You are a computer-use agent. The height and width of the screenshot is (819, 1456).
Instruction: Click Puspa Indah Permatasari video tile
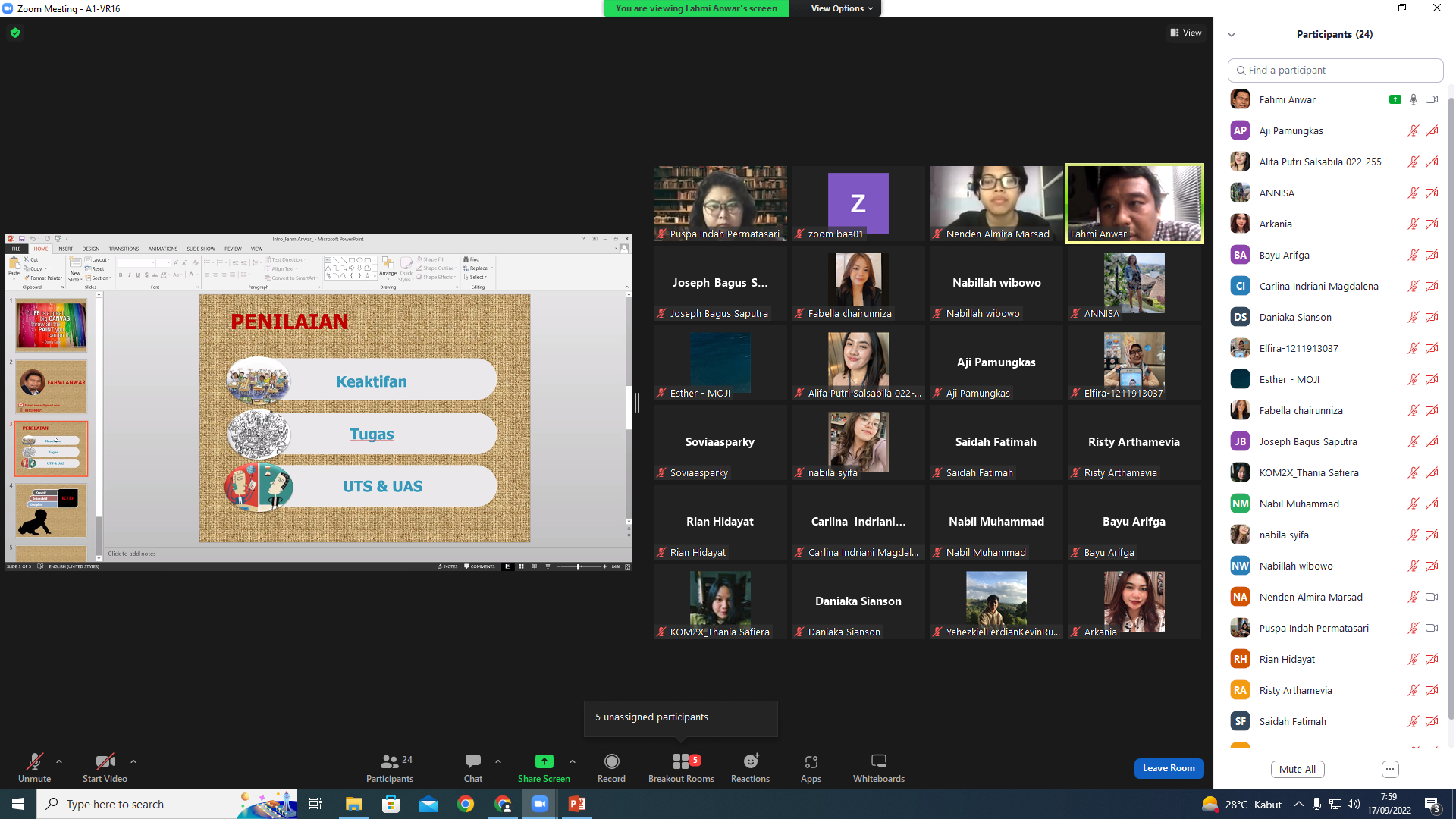[720, 203]
